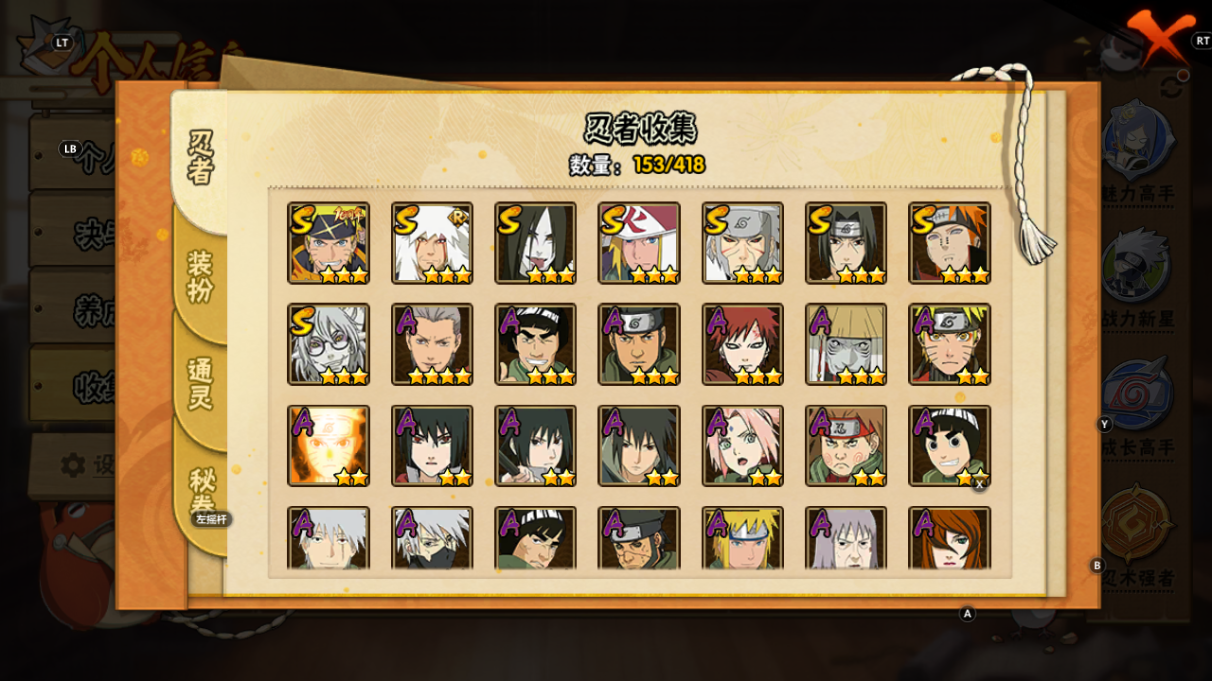Select the S-rank white-haired Jiraiya card

click(x=432, y=243)
